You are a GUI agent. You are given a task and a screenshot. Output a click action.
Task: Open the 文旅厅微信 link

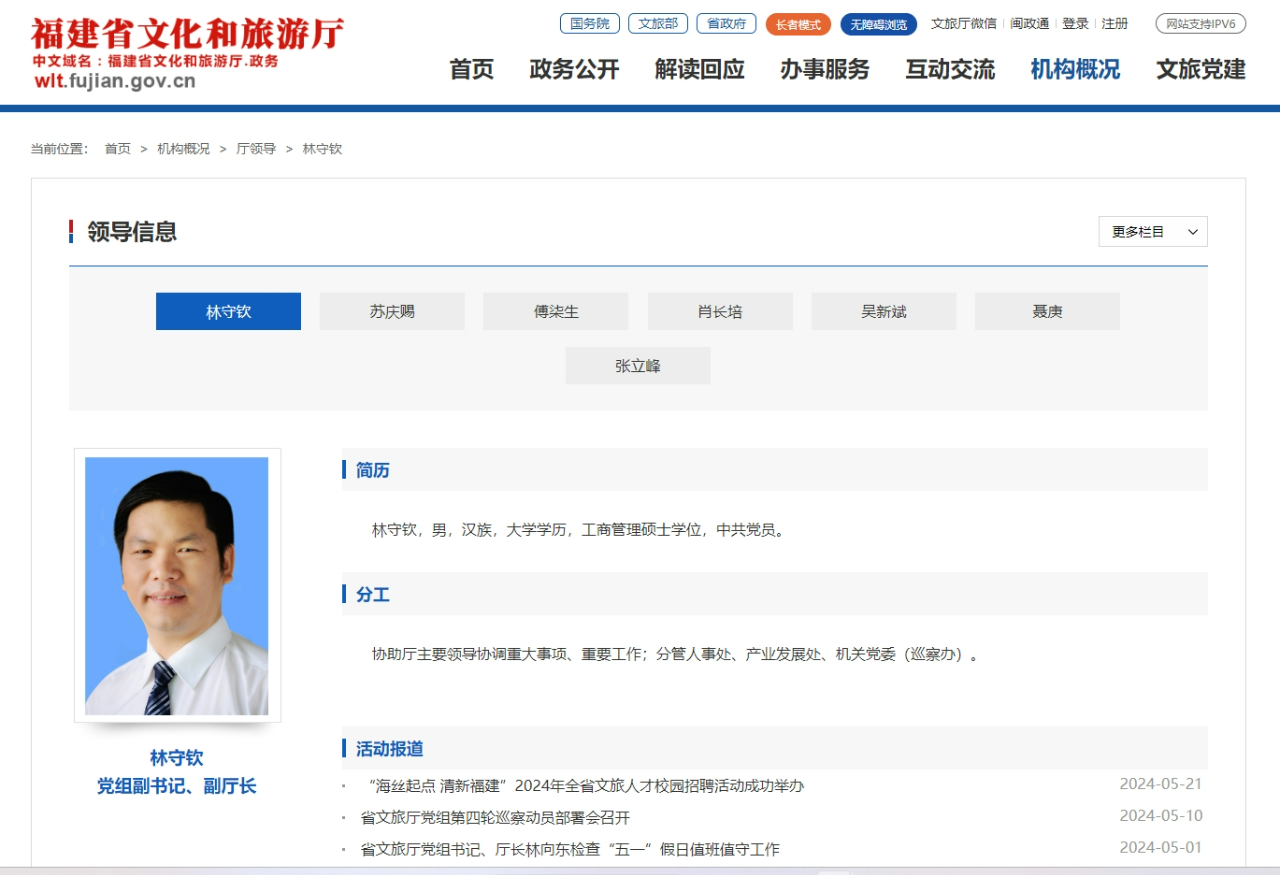pyautogui.click(x=964, y=23)
